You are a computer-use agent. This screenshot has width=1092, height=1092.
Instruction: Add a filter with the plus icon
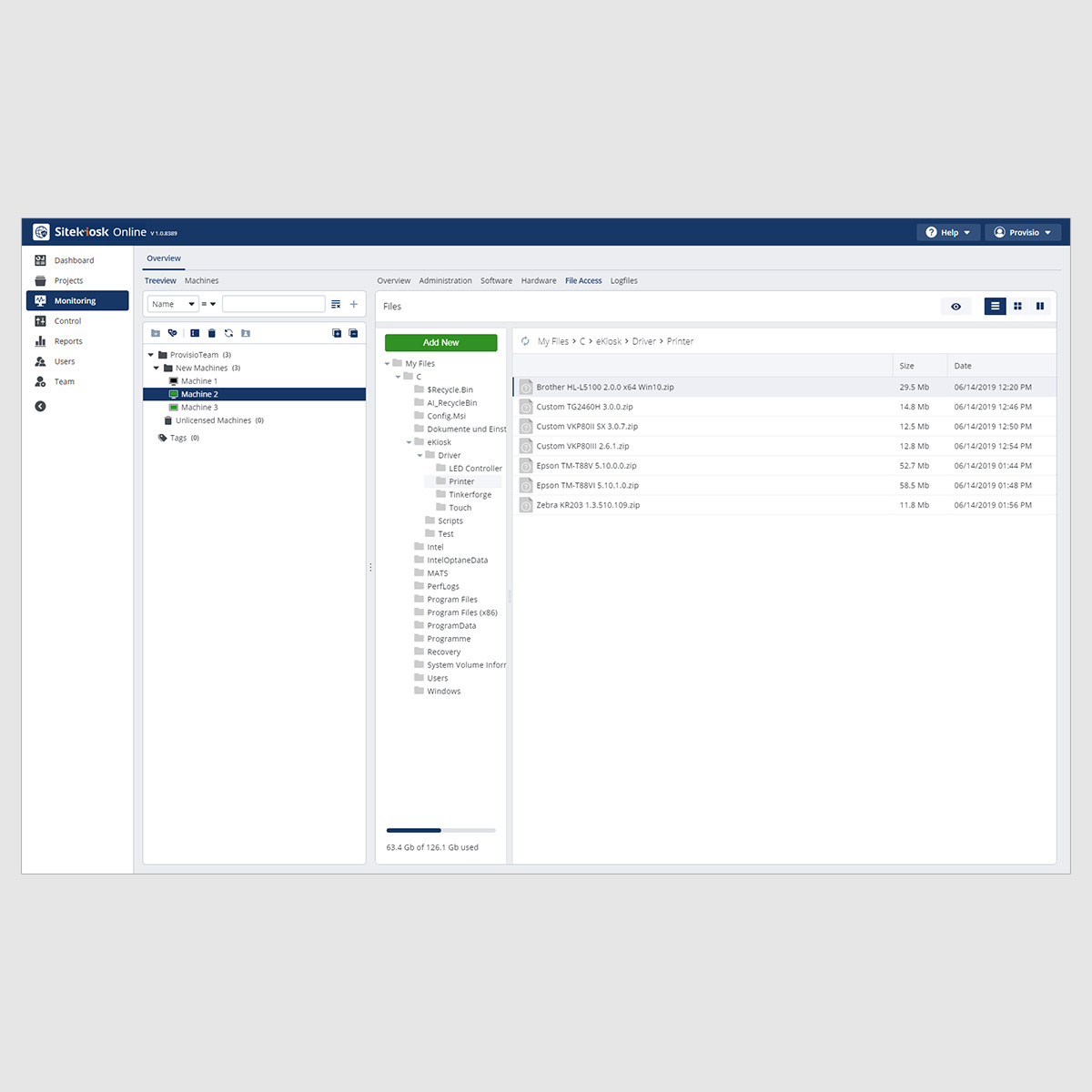pos(354,304)
